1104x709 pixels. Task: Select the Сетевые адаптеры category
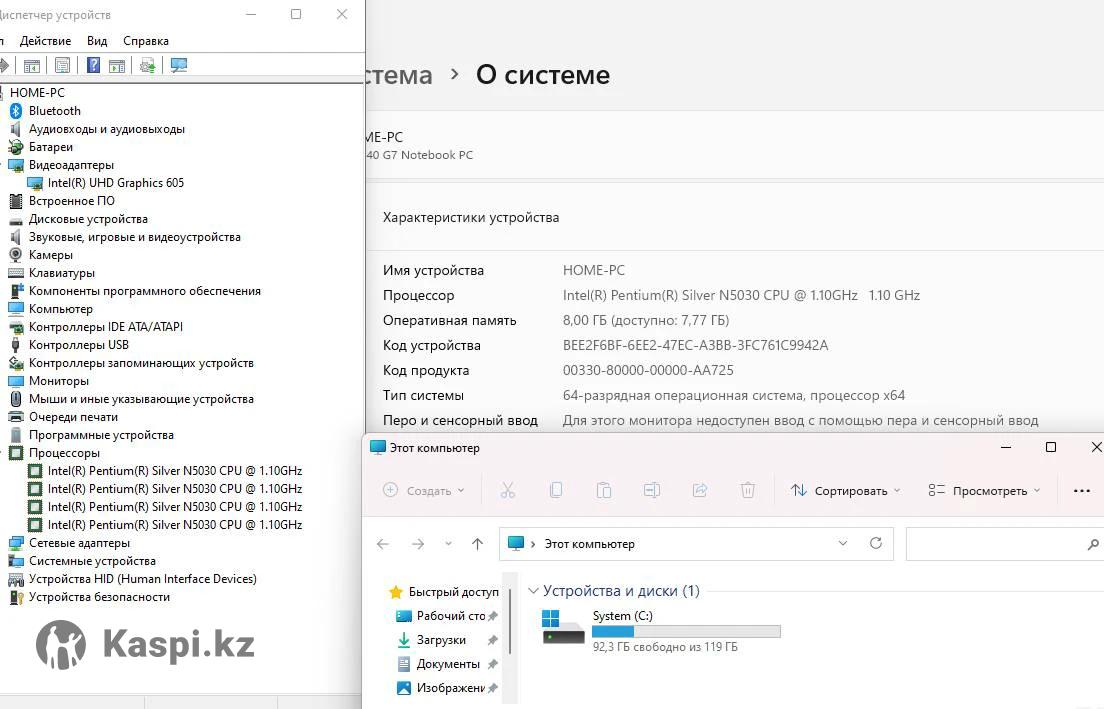click(79, 543)
